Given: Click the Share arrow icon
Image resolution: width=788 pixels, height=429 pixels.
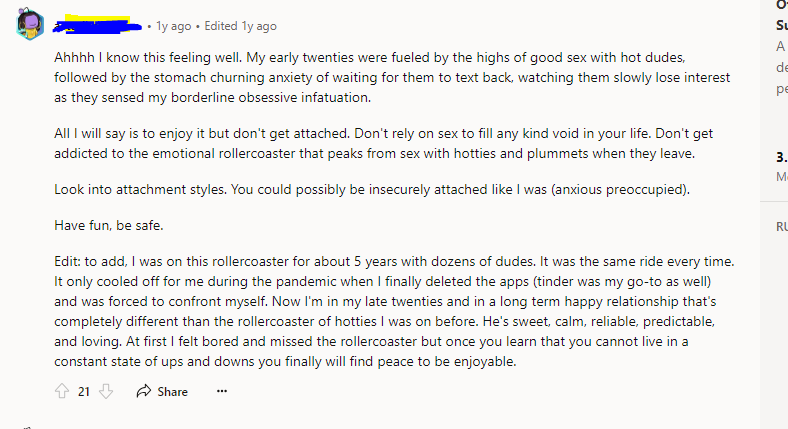Looking at the screenshot, I should pos(143,391).
